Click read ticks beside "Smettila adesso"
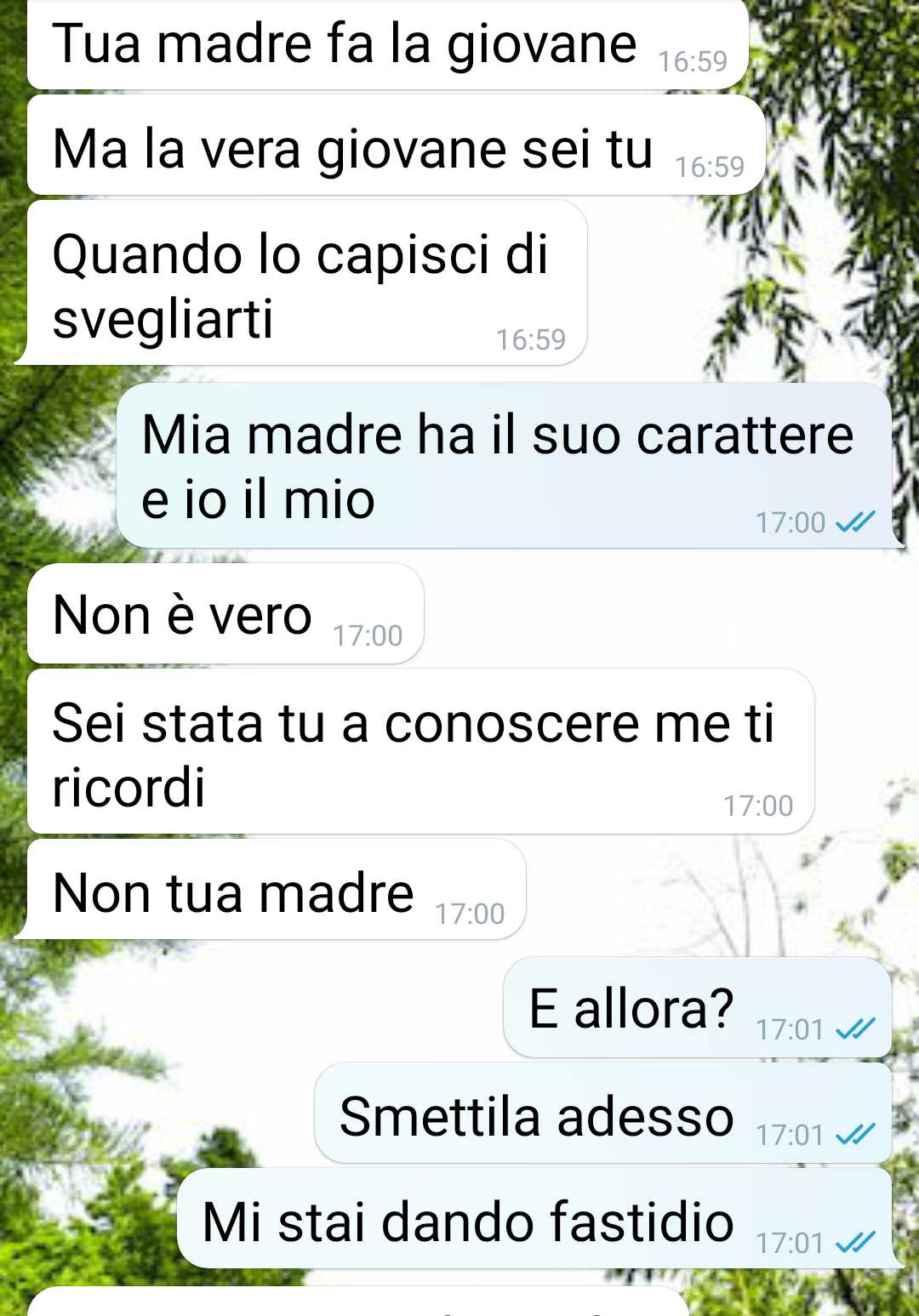919x1316 pixels. 854,1135
